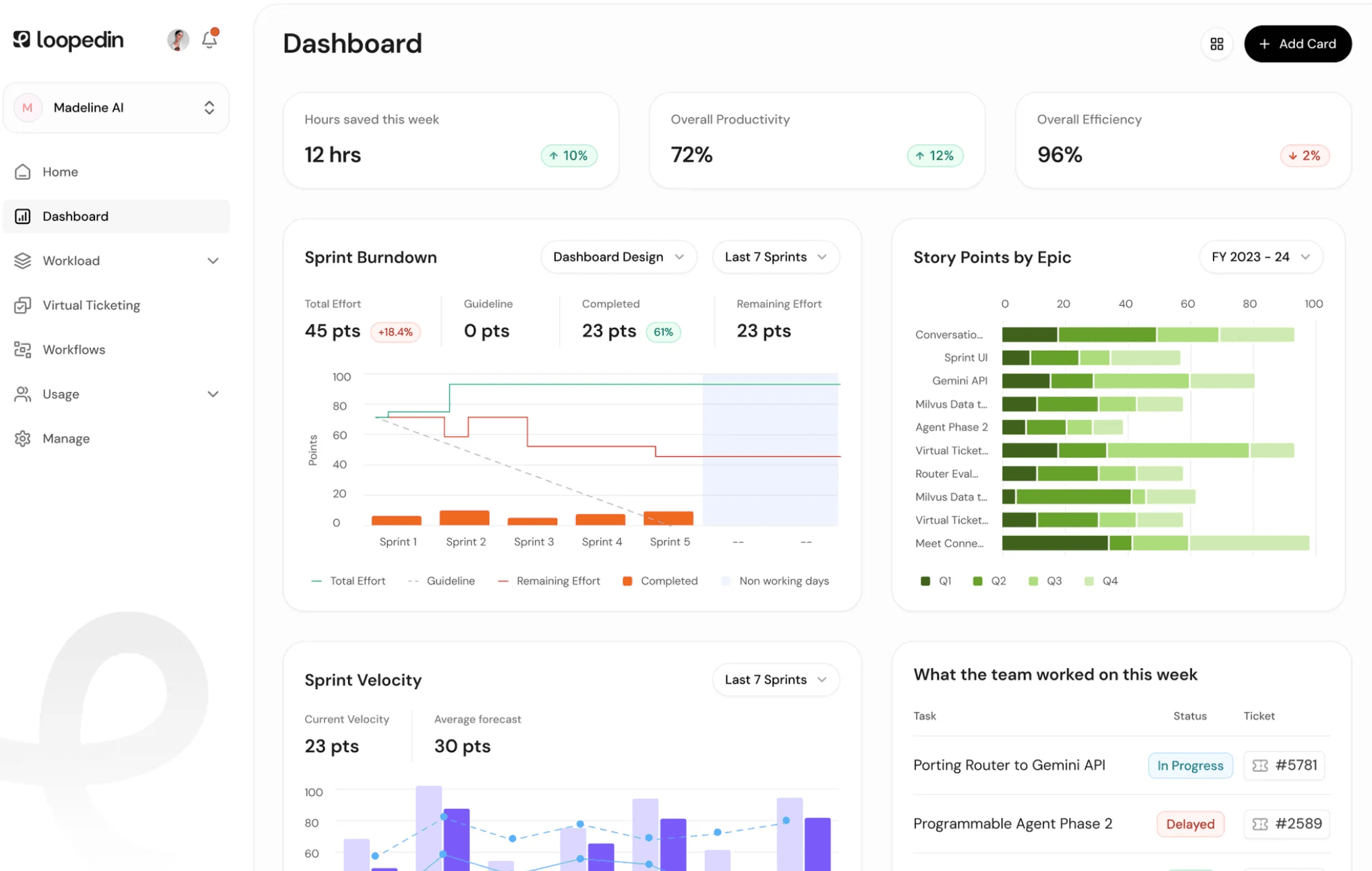The width and height of the screenshot is (1372, 871).
Task: Click the 10% increase badge
Action: point(569,156)
